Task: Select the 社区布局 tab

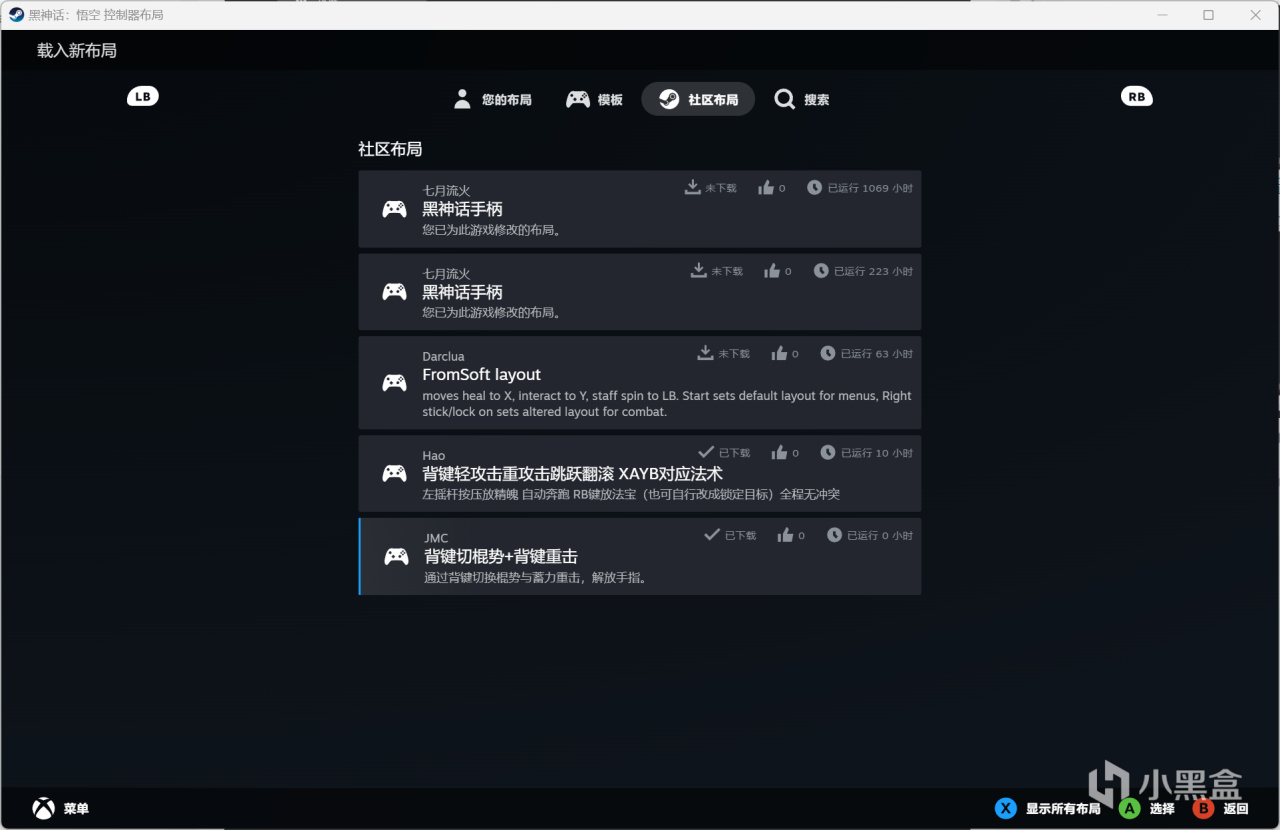Action: [698, 99]
